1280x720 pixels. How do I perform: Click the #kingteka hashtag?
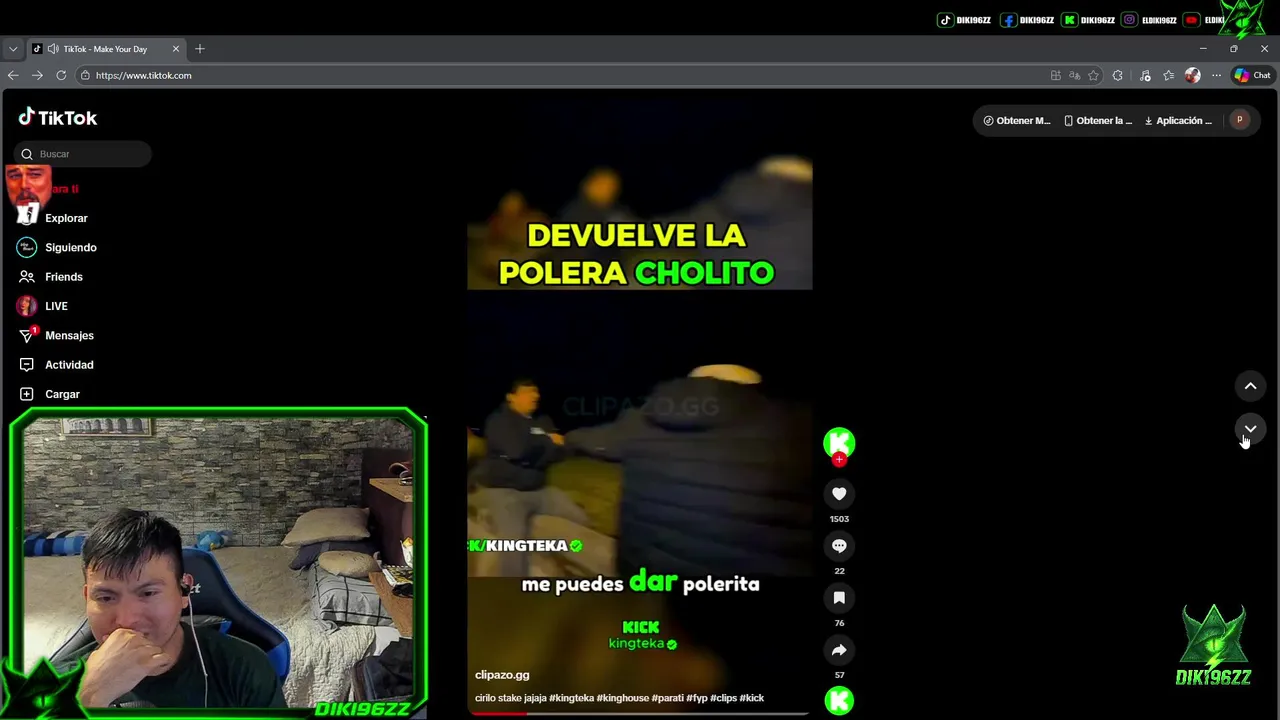571,698
